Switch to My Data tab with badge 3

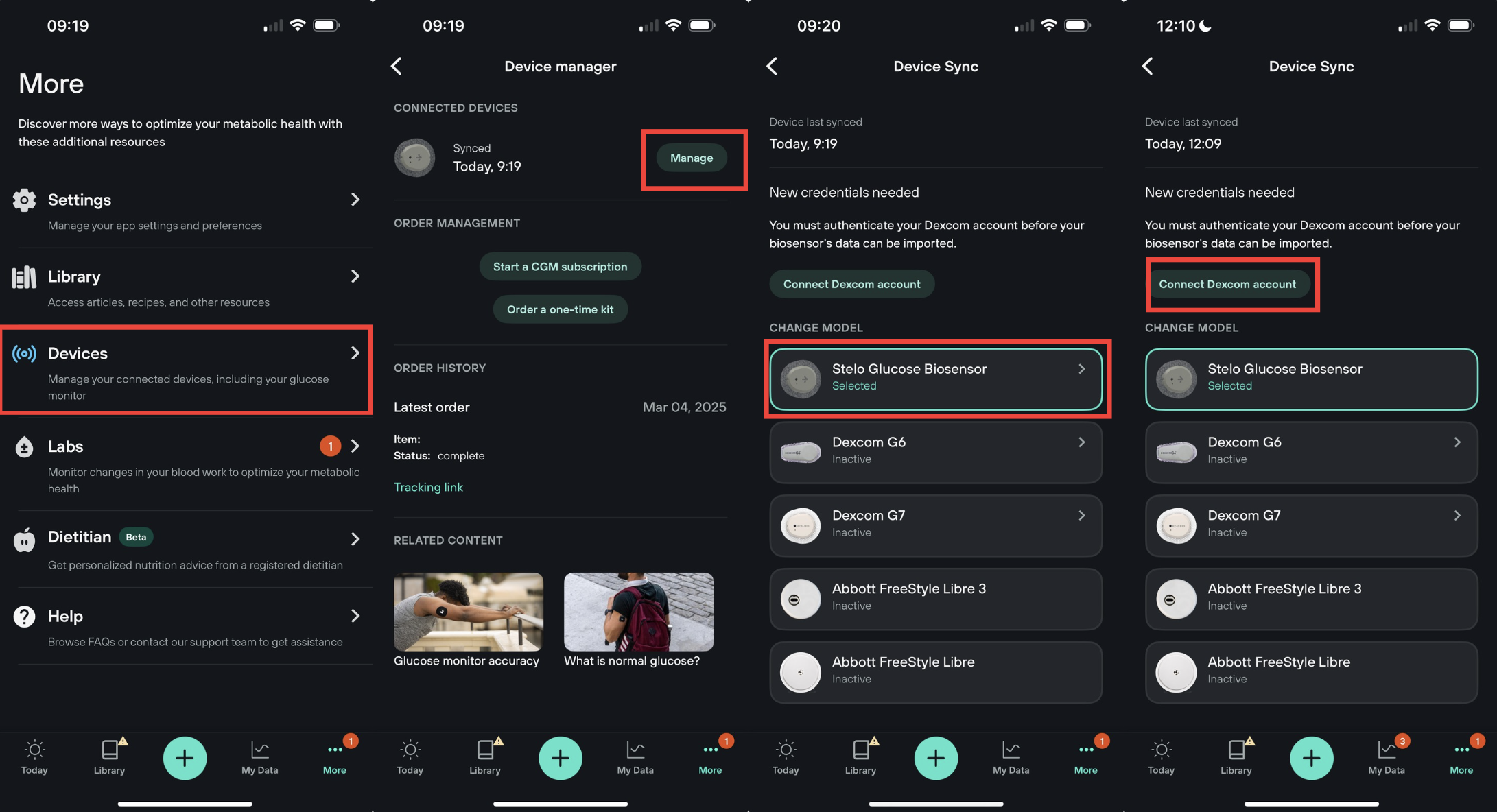point(1386,756)
